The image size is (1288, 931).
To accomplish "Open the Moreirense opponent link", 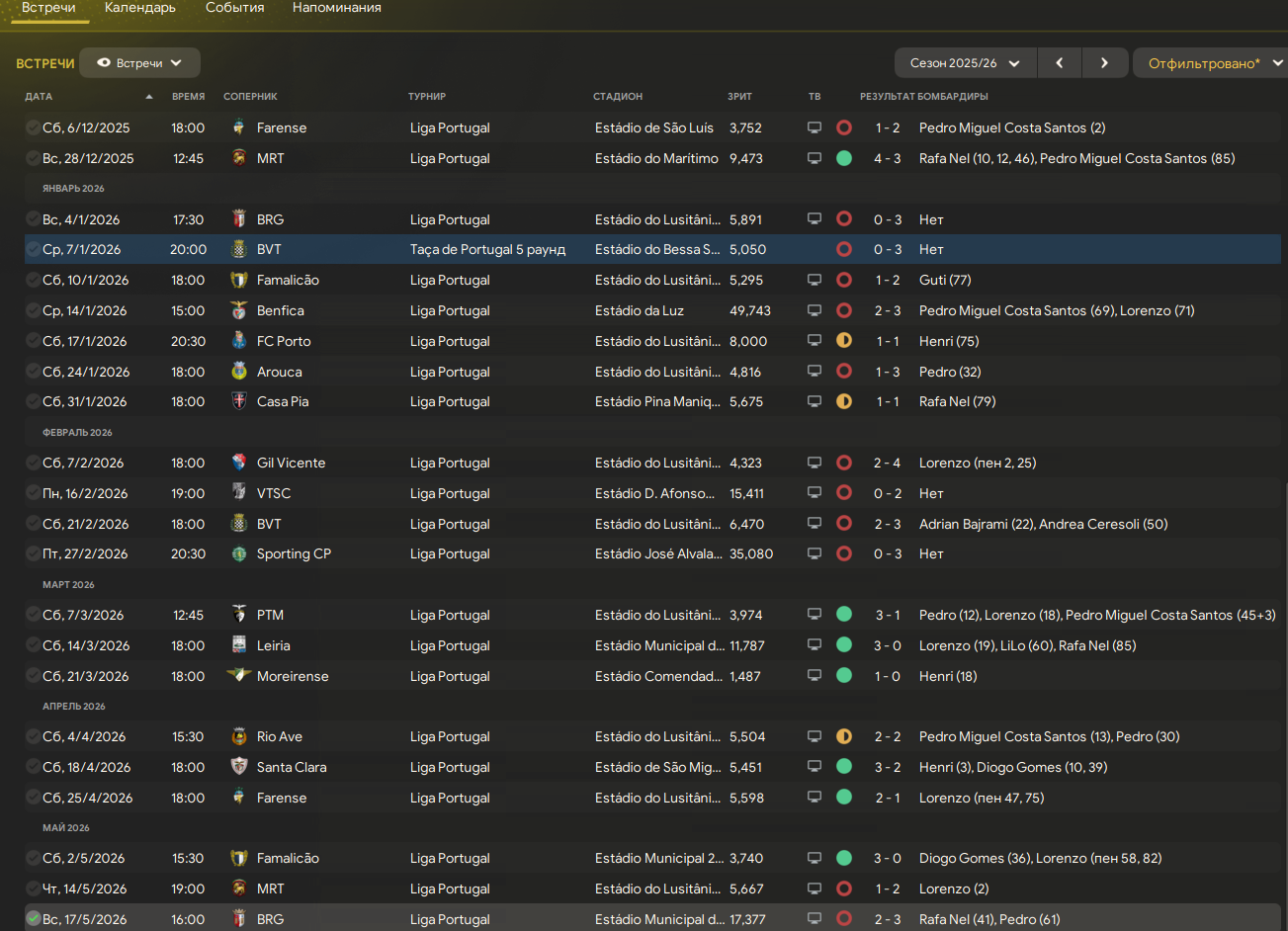I will coord(293,676).
